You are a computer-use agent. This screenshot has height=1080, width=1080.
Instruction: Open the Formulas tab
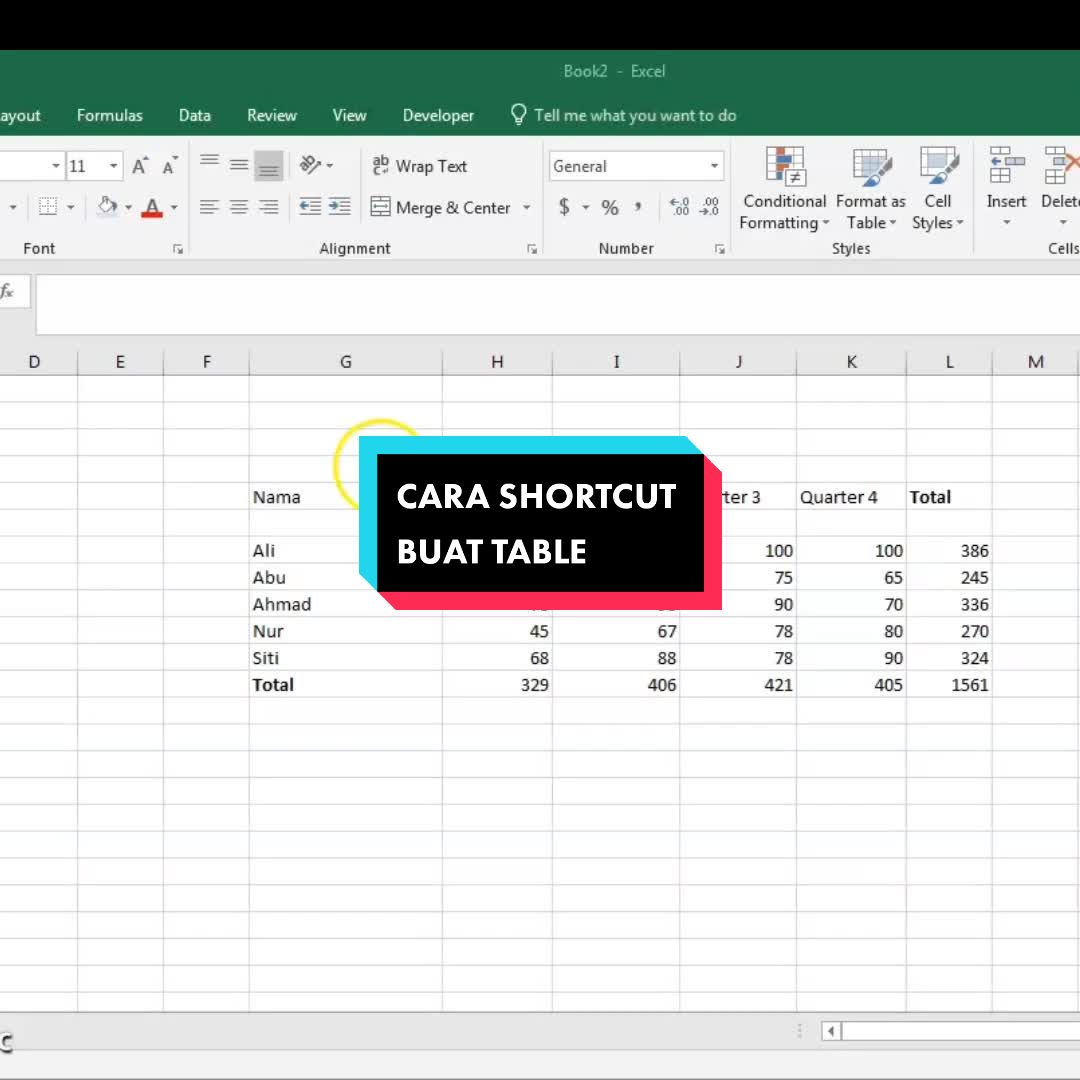110,116
